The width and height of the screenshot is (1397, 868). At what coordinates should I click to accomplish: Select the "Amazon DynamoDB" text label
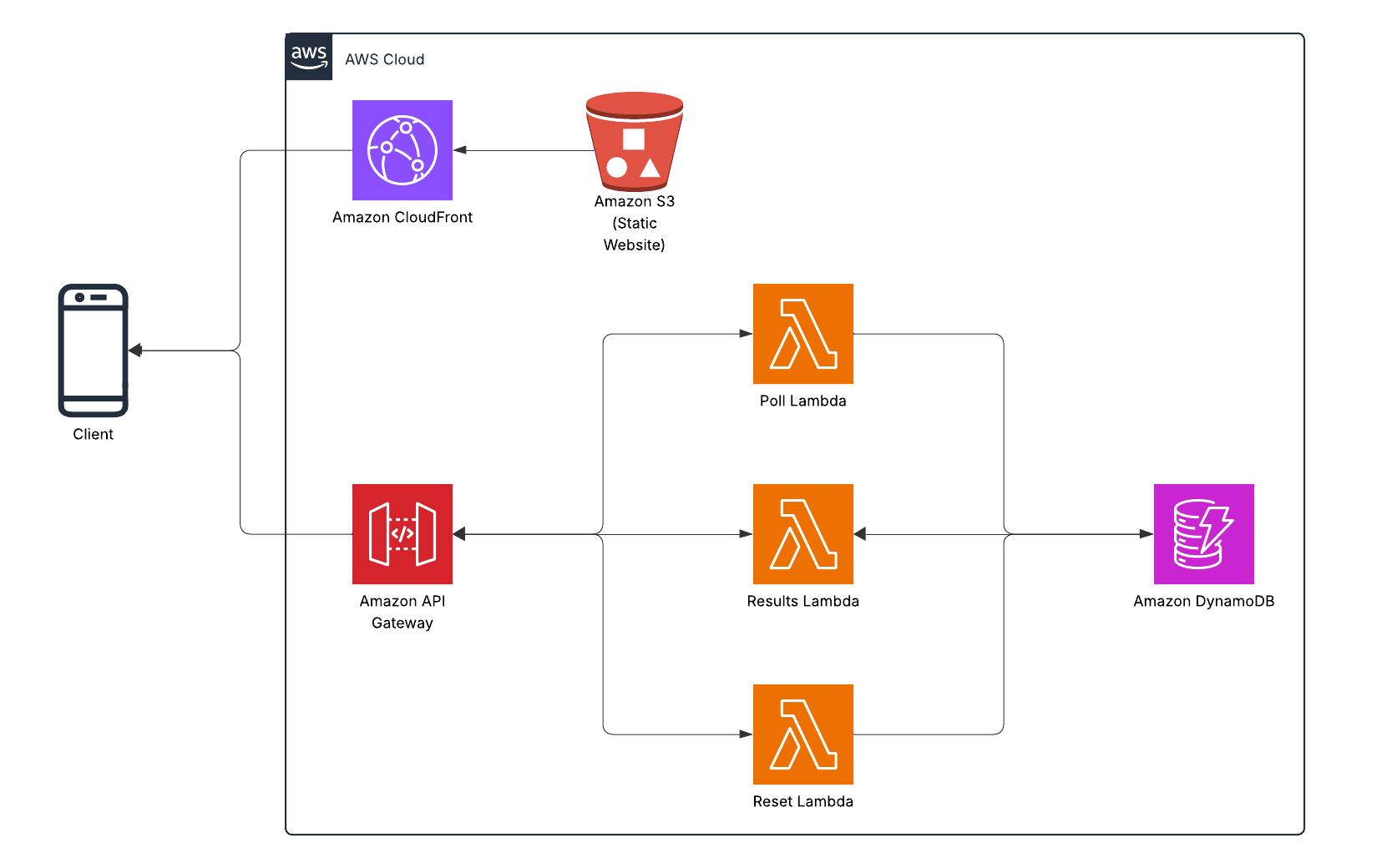tap(1203, 601)
